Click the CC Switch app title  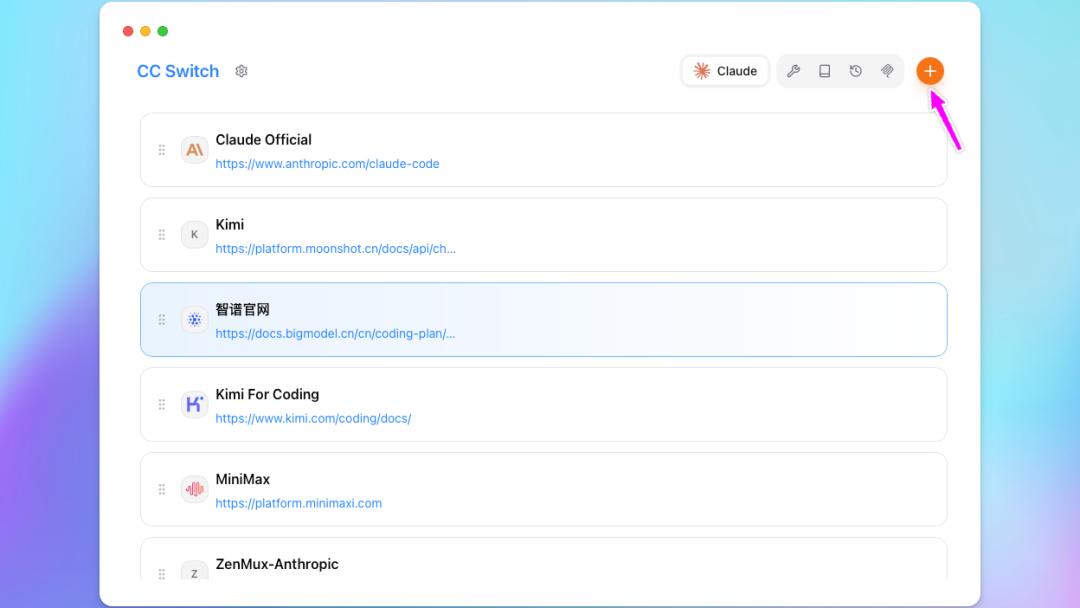coord(178,71)
